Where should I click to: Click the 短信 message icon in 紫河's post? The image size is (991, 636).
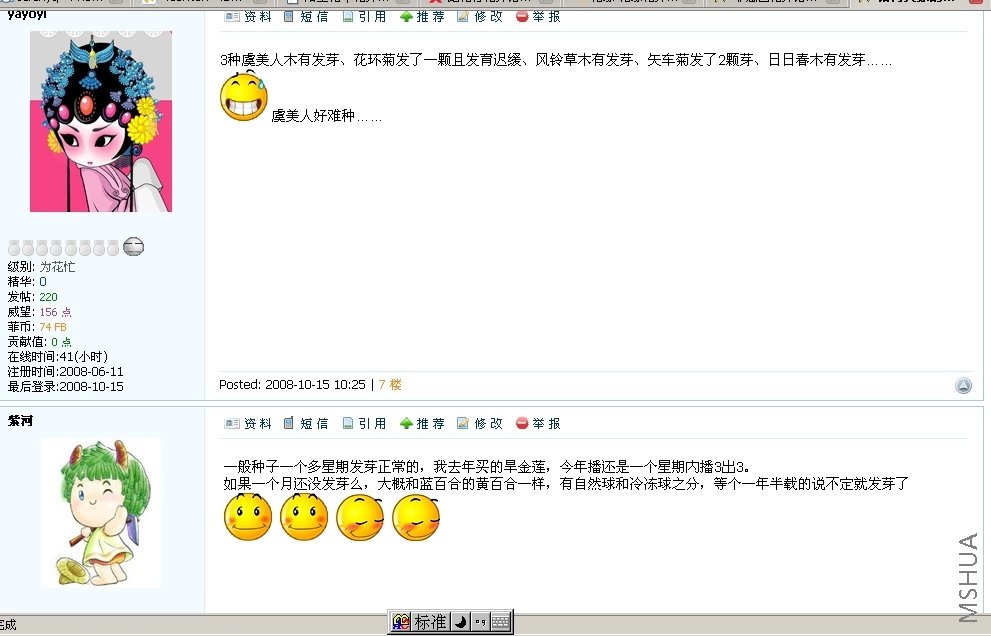(x=289, y=424)
